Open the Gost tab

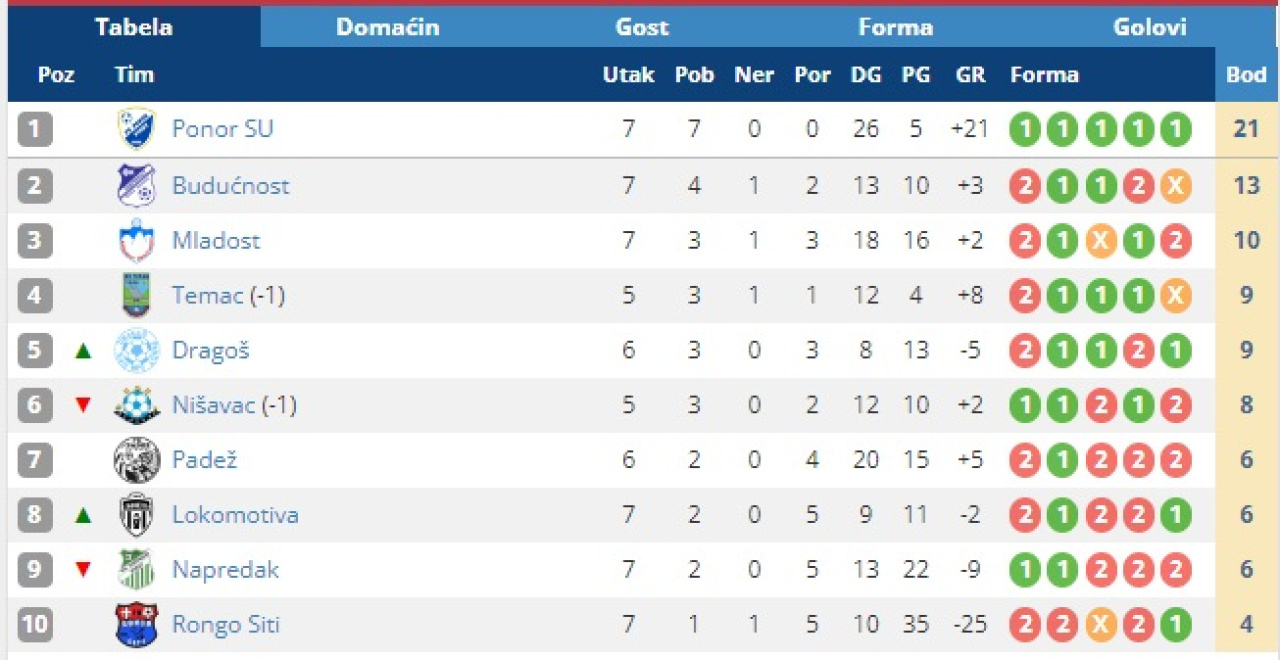(641, 27)
